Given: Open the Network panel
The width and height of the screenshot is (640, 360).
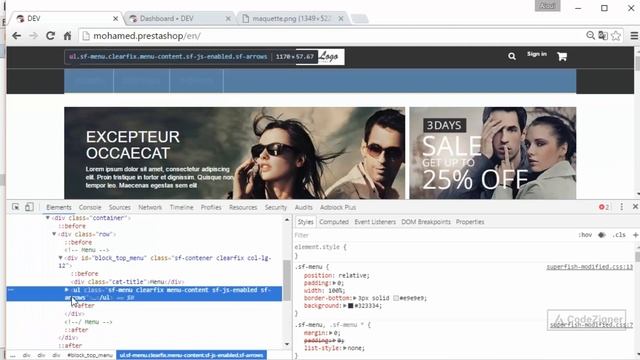Looking at the screenshot, I should click(x=150, y=207).
